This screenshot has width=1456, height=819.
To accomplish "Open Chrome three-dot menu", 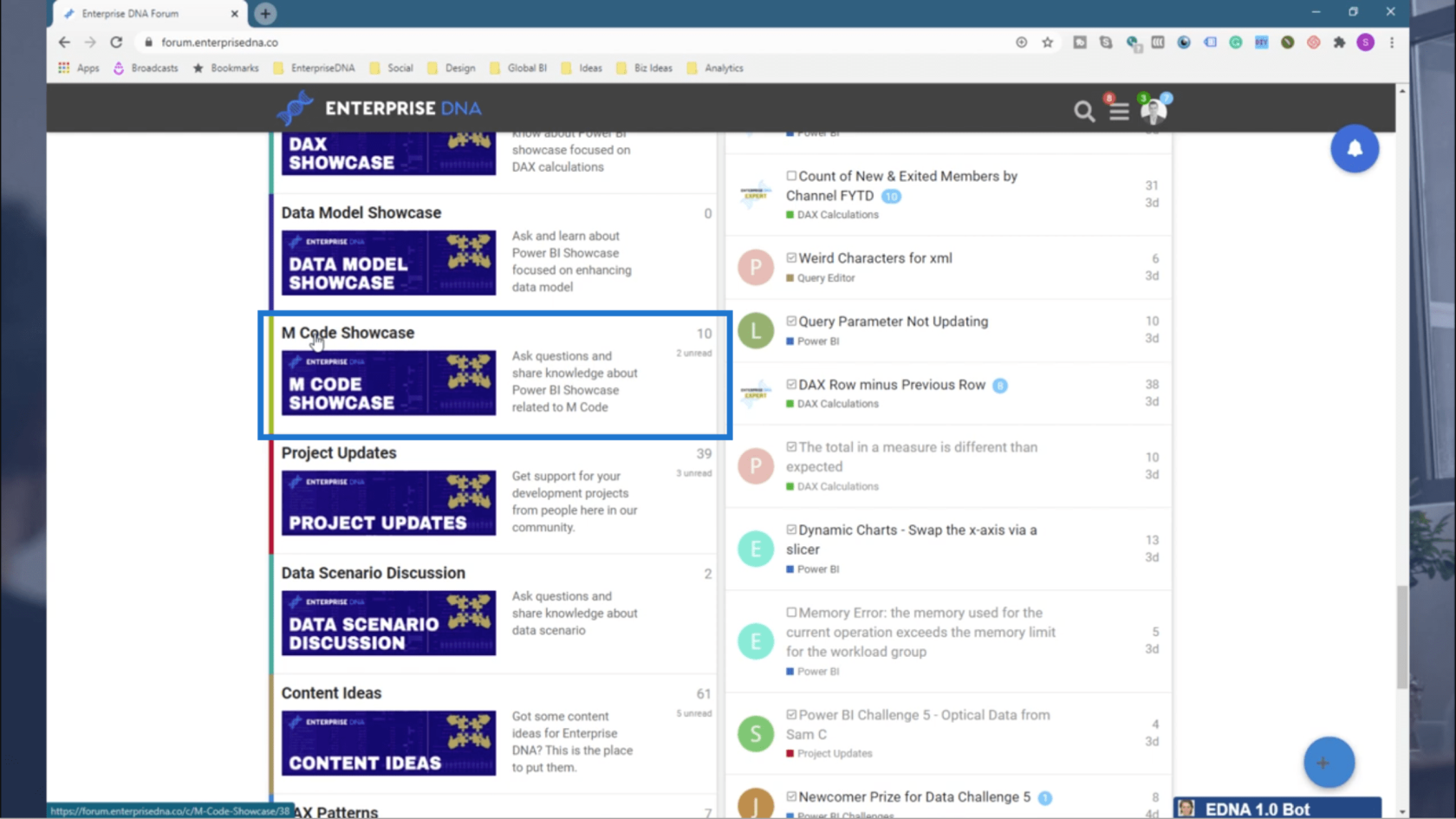I will point(1392,42).
